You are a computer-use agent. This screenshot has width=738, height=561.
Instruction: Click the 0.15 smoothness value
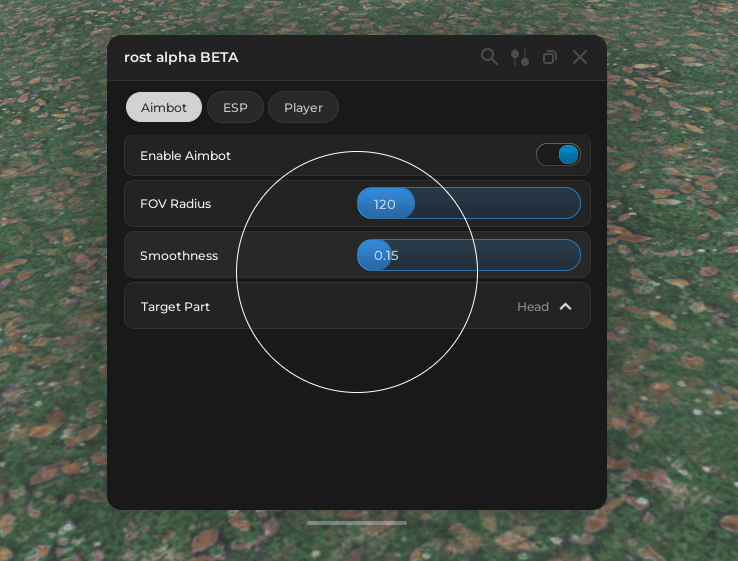click(x=386, y=256)
